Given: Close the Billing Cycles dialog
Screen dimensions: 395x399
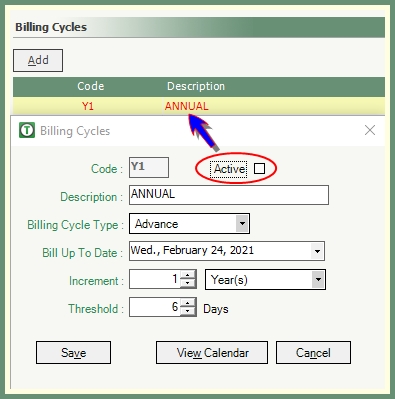Looking at the screenshot, I should click(x=370, y=130).
